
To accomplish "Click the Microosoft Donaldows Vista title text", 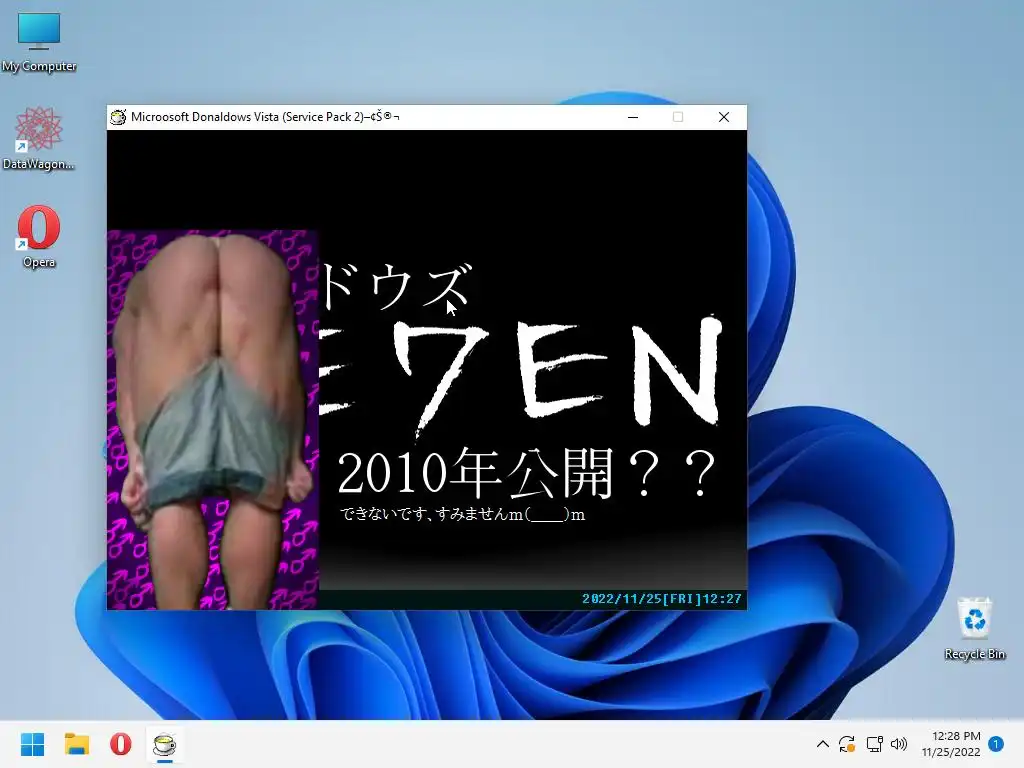I will 265,117.
